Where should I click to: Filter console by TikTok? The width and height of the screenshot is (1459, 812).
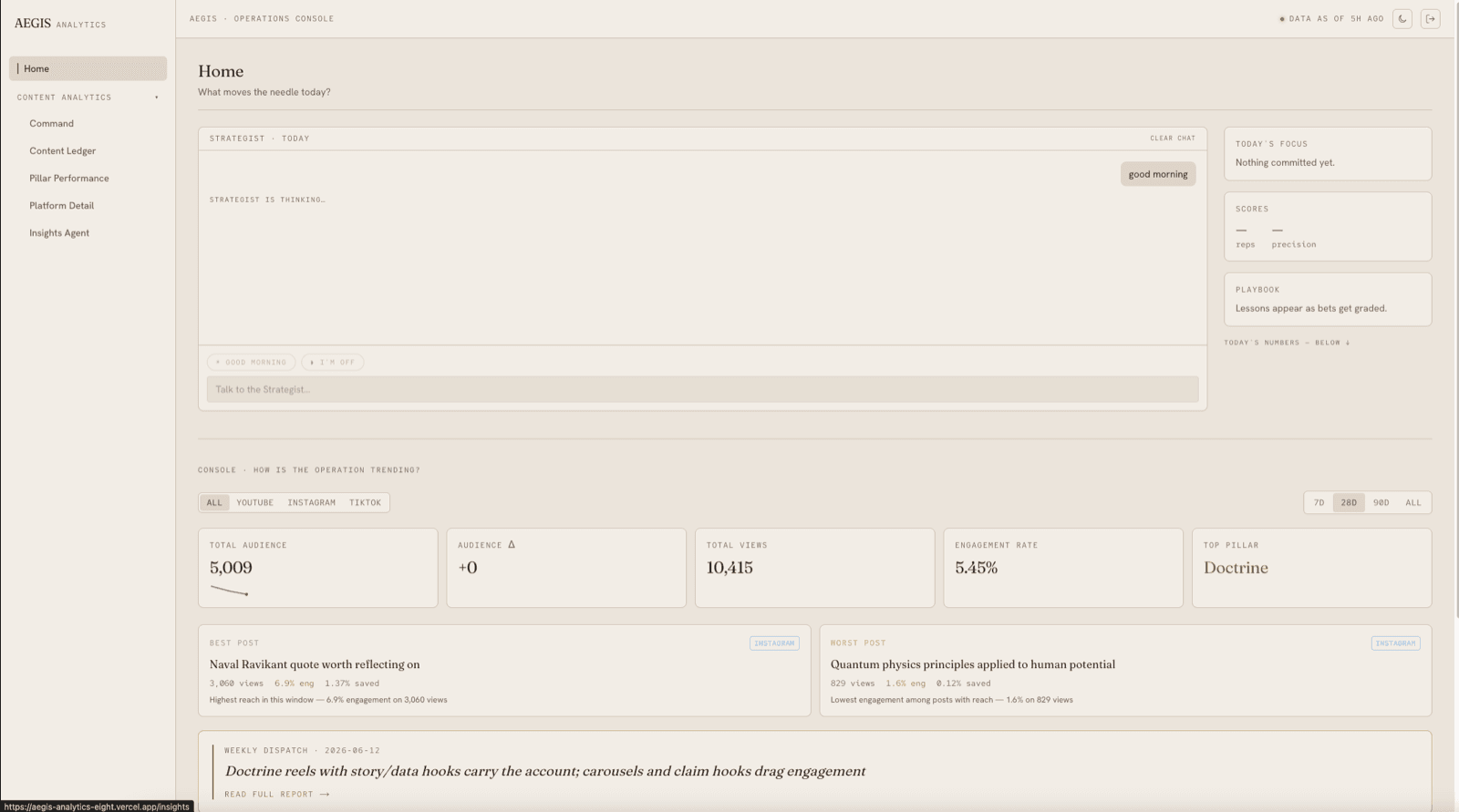click(365, 502)
